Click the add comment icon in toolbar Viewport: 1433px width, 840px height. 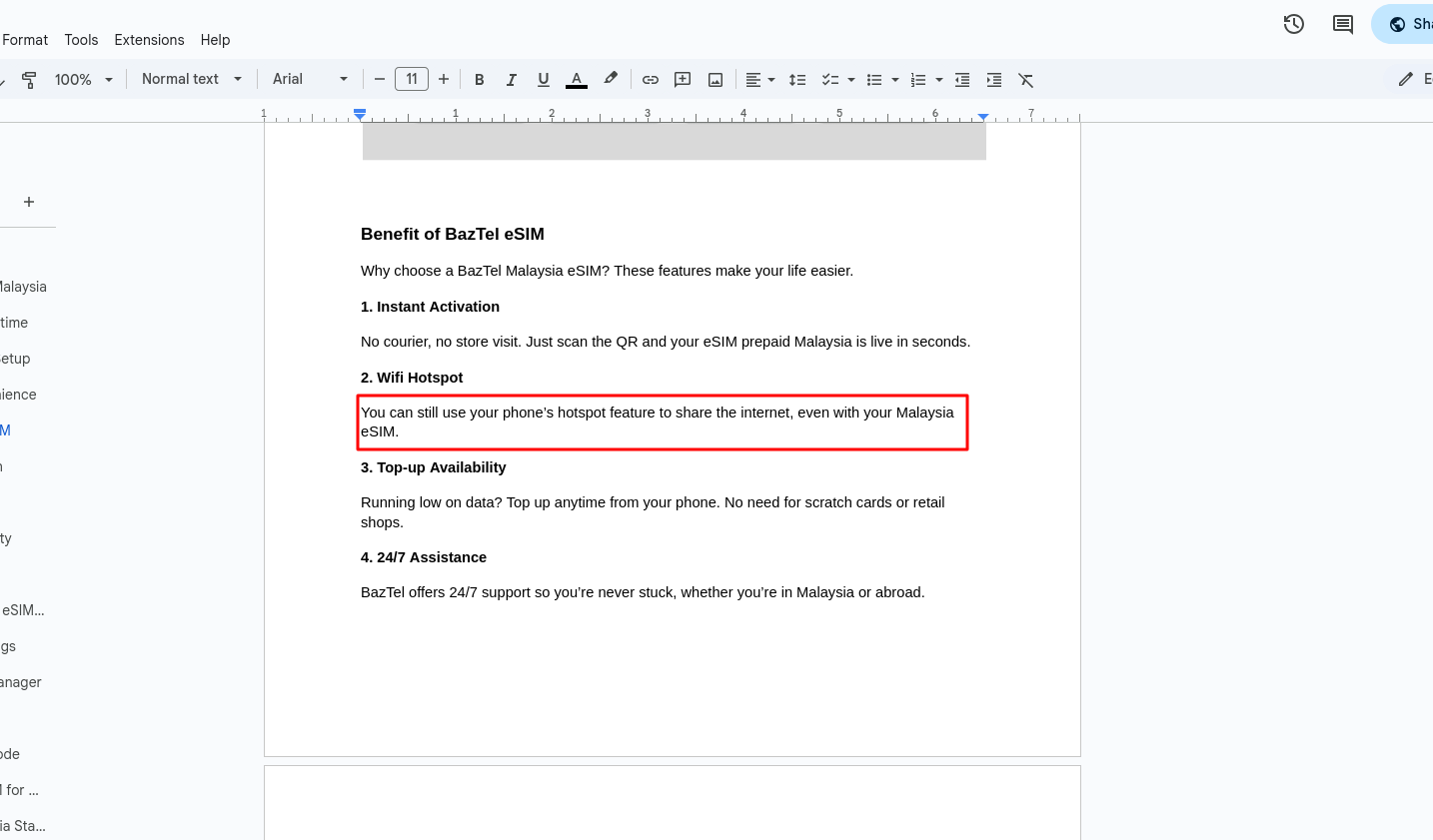point(683,80)
